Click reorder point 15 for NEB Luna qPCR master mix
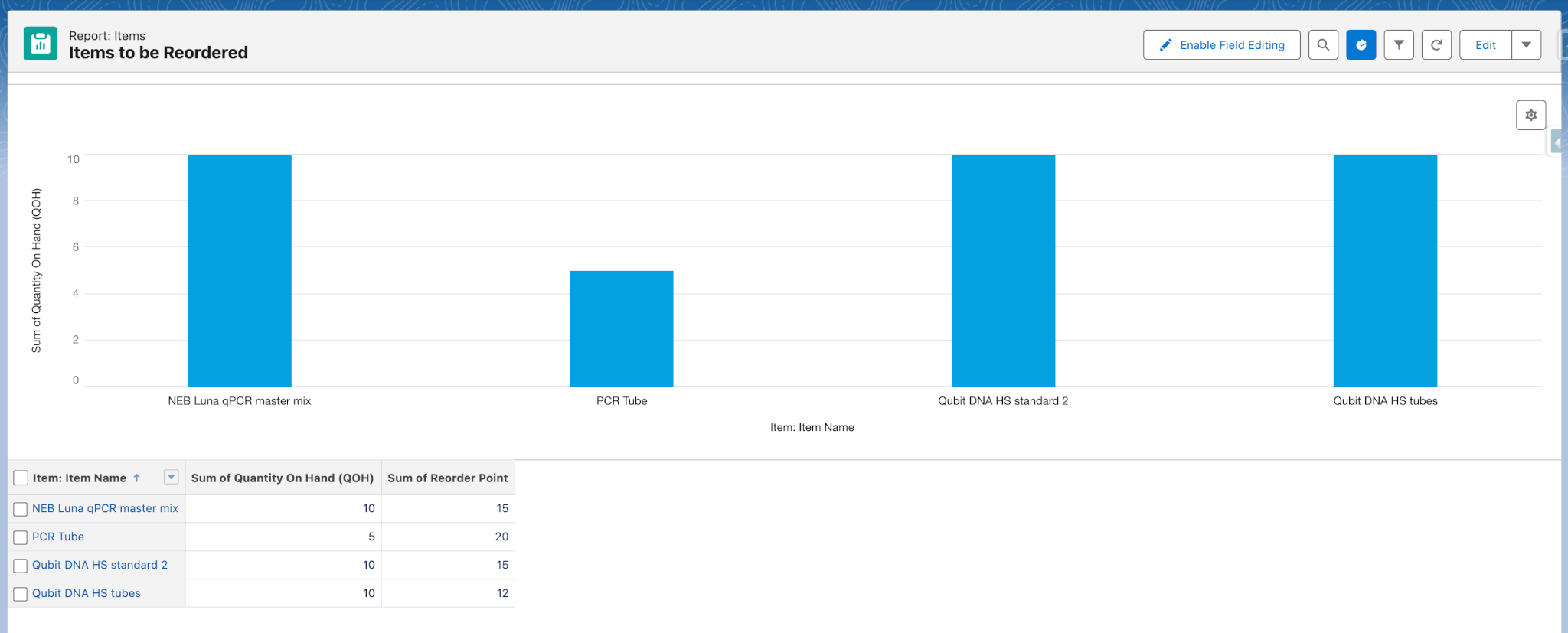The width and height of the screenshot is (1568, 633). click(502, 508)
